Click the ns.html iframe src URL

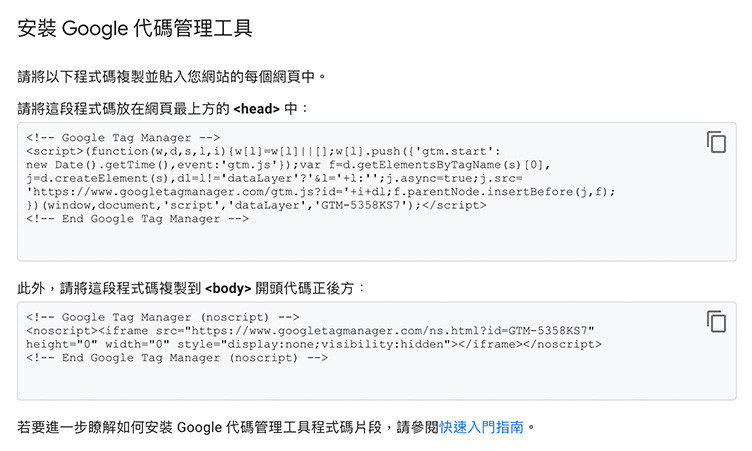click(x=389, y=331)
